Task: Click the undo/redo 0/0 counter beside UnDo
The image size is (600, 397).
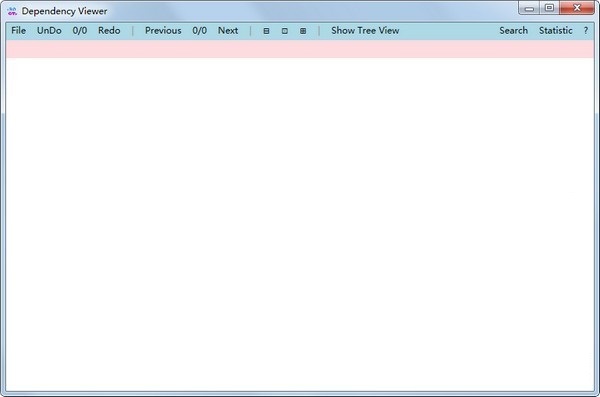Action: click(80, 31)
